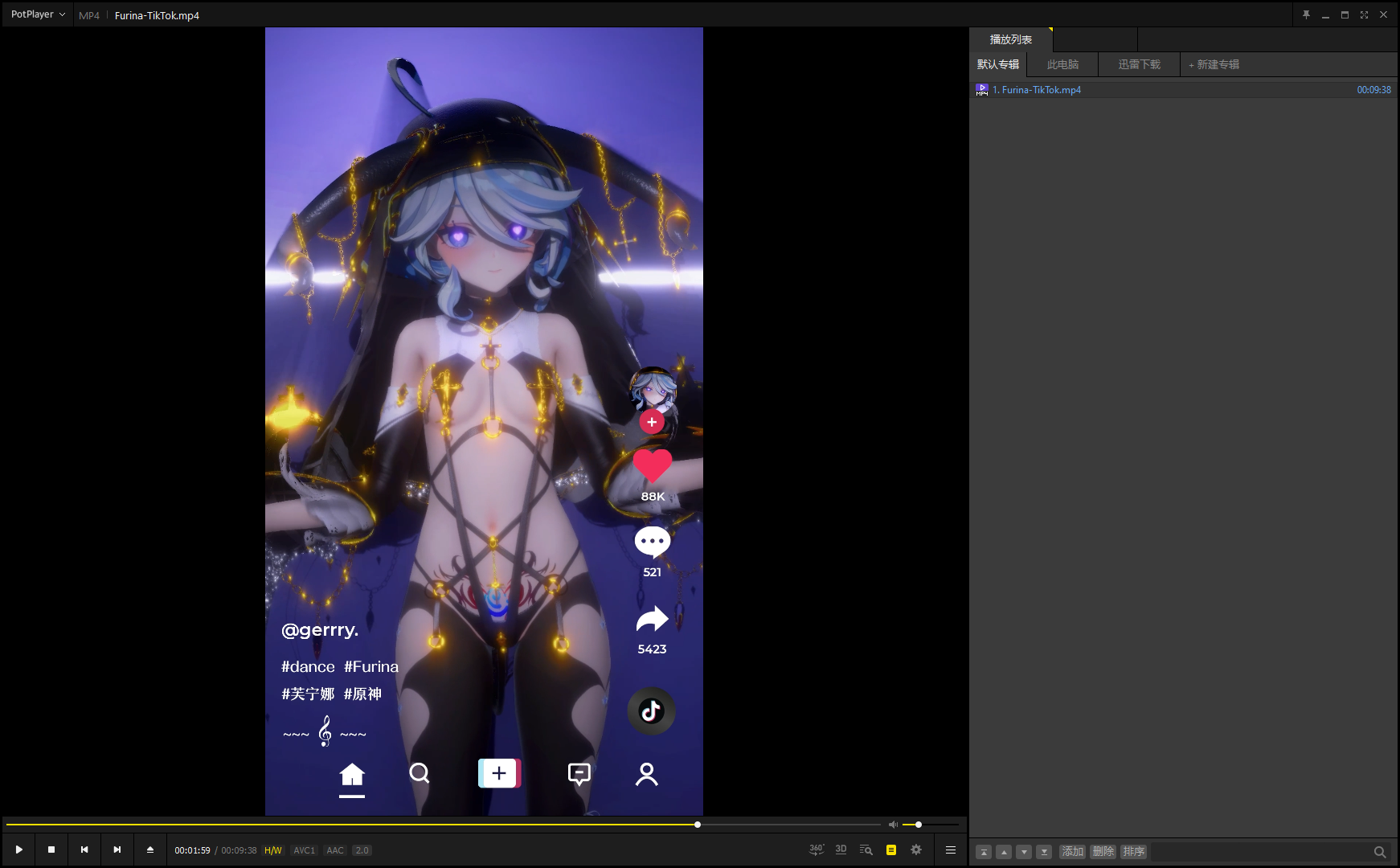This screenshot has height=868, width=1400.
Task: Click the playlist search magnifier icon
Action: pos(1380,852)
